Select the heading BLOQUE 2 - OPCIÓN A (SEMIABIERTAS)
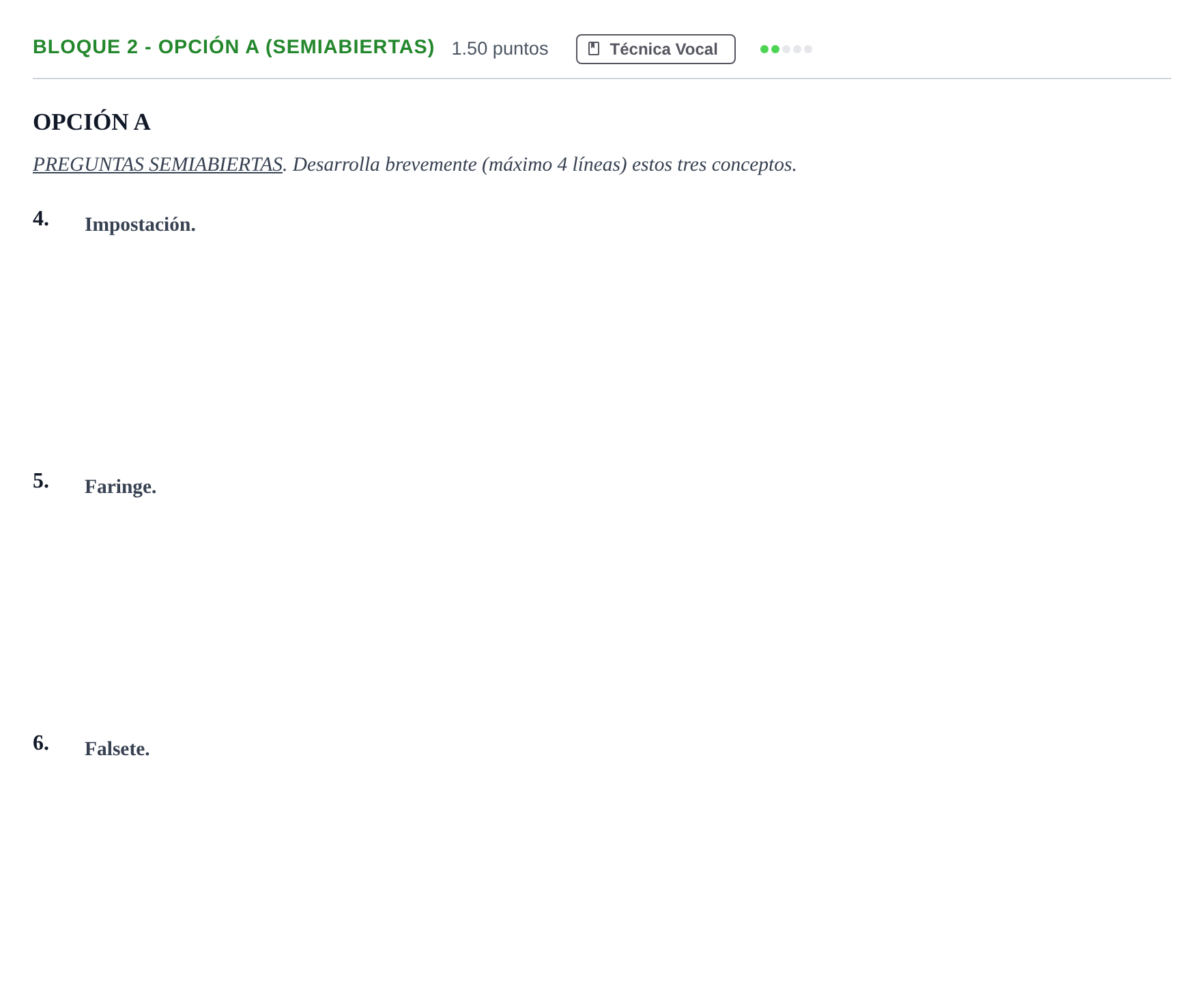1204x1001 pixels. pos(233,47)
